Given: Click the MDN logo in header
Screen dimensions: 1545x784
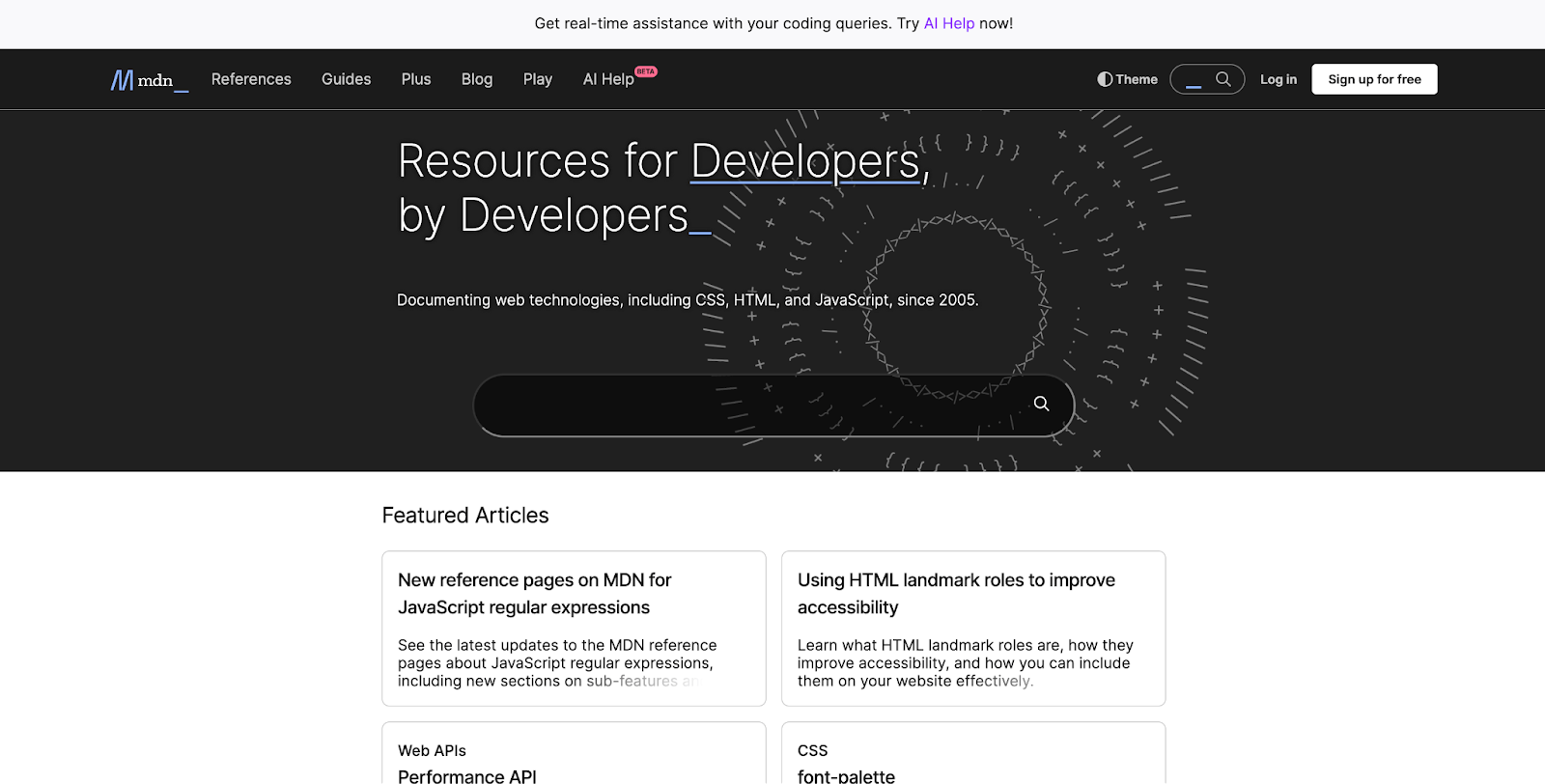Looking at the screenshot, I should [x=150, y=80].
